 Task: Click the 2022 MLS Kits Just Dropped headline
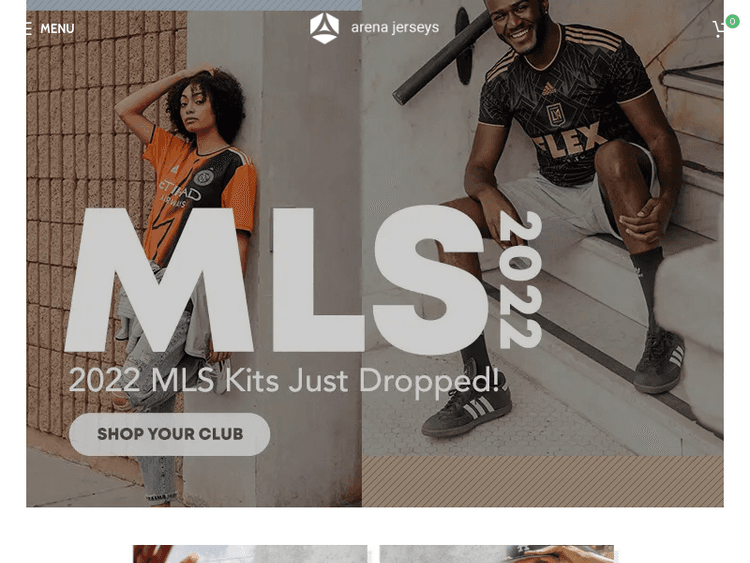284,381
